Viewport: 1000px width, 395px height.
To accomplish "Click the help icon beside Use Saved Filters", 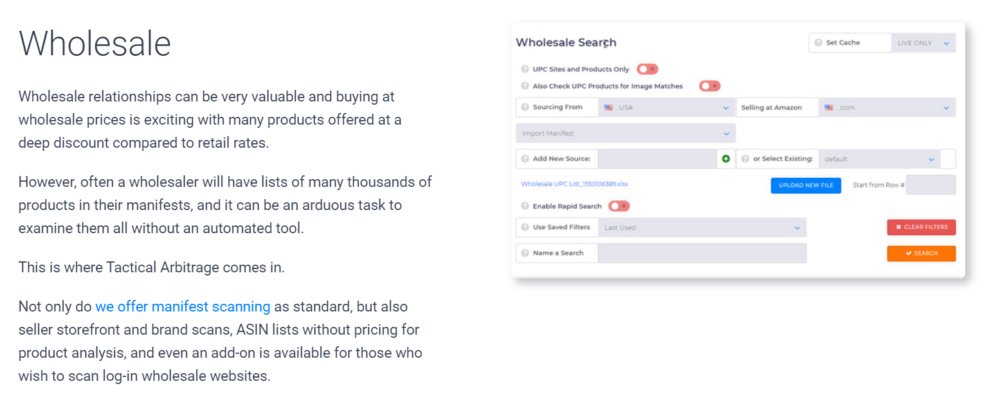I will click(x=525, y=227).
